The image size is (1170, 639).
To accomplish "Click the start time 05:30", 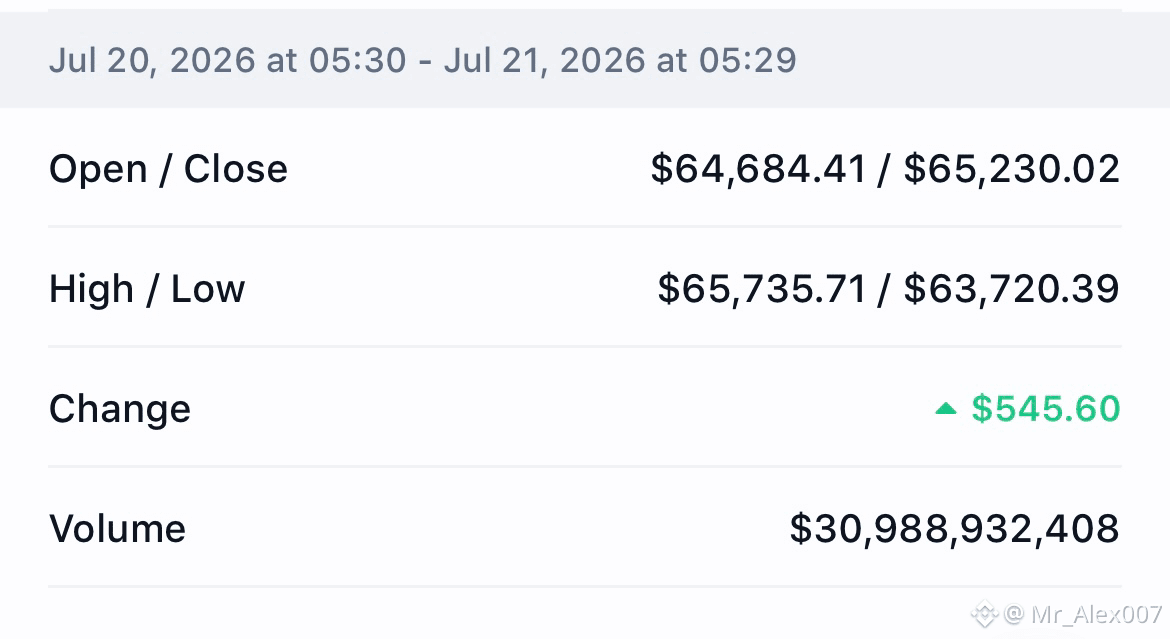I will pos(357,60).
